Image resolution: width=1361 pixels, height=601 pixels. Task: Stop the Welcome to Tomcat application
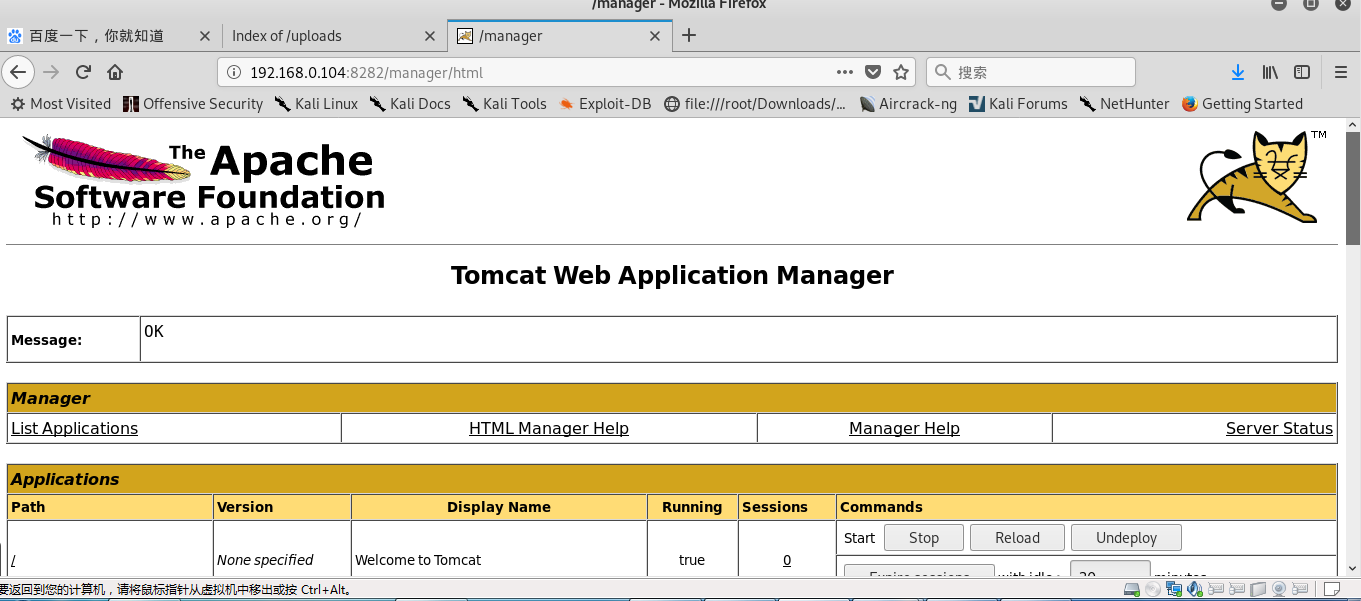click(x=924, y=538)
